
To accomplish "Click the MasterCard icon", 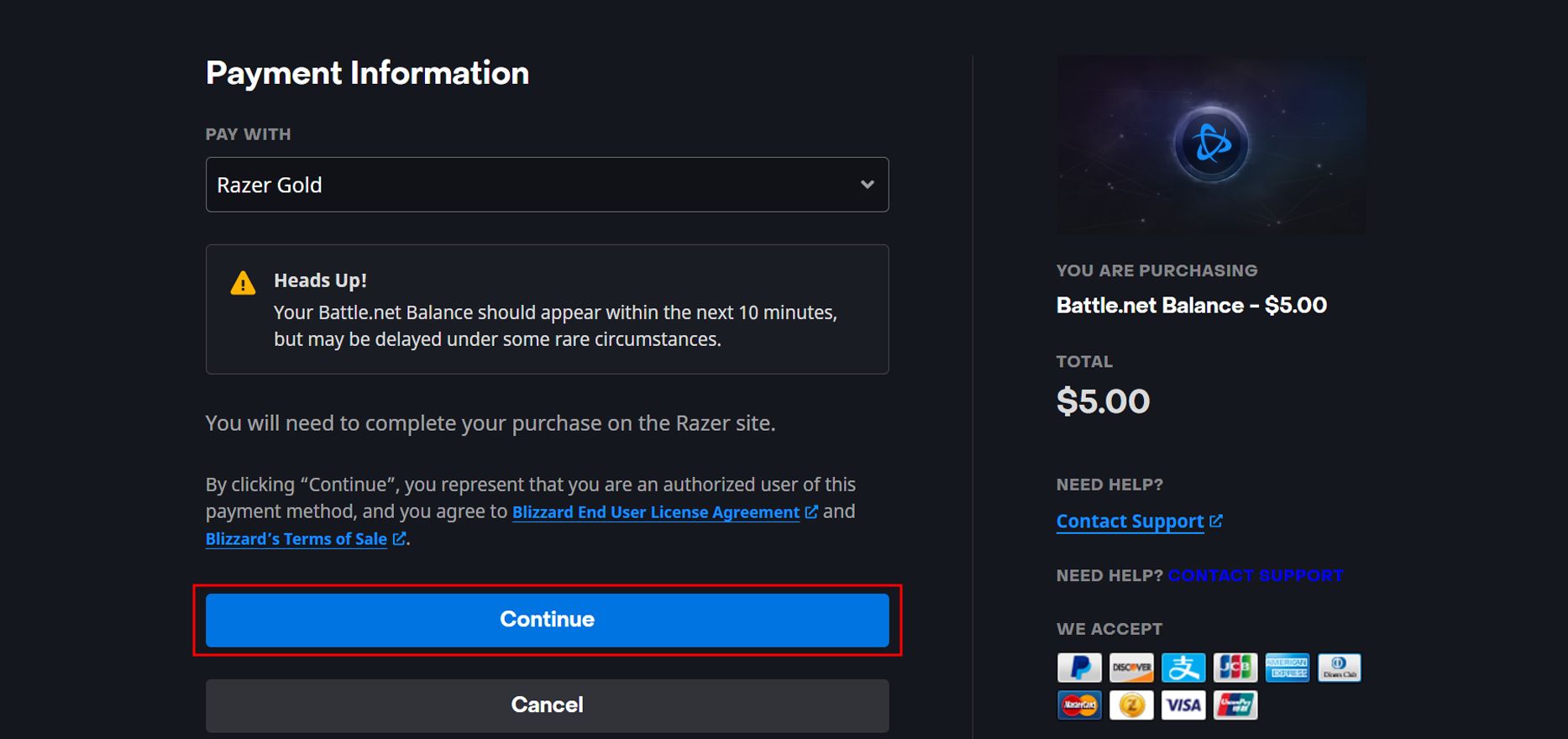I will tap(1079, 705).
